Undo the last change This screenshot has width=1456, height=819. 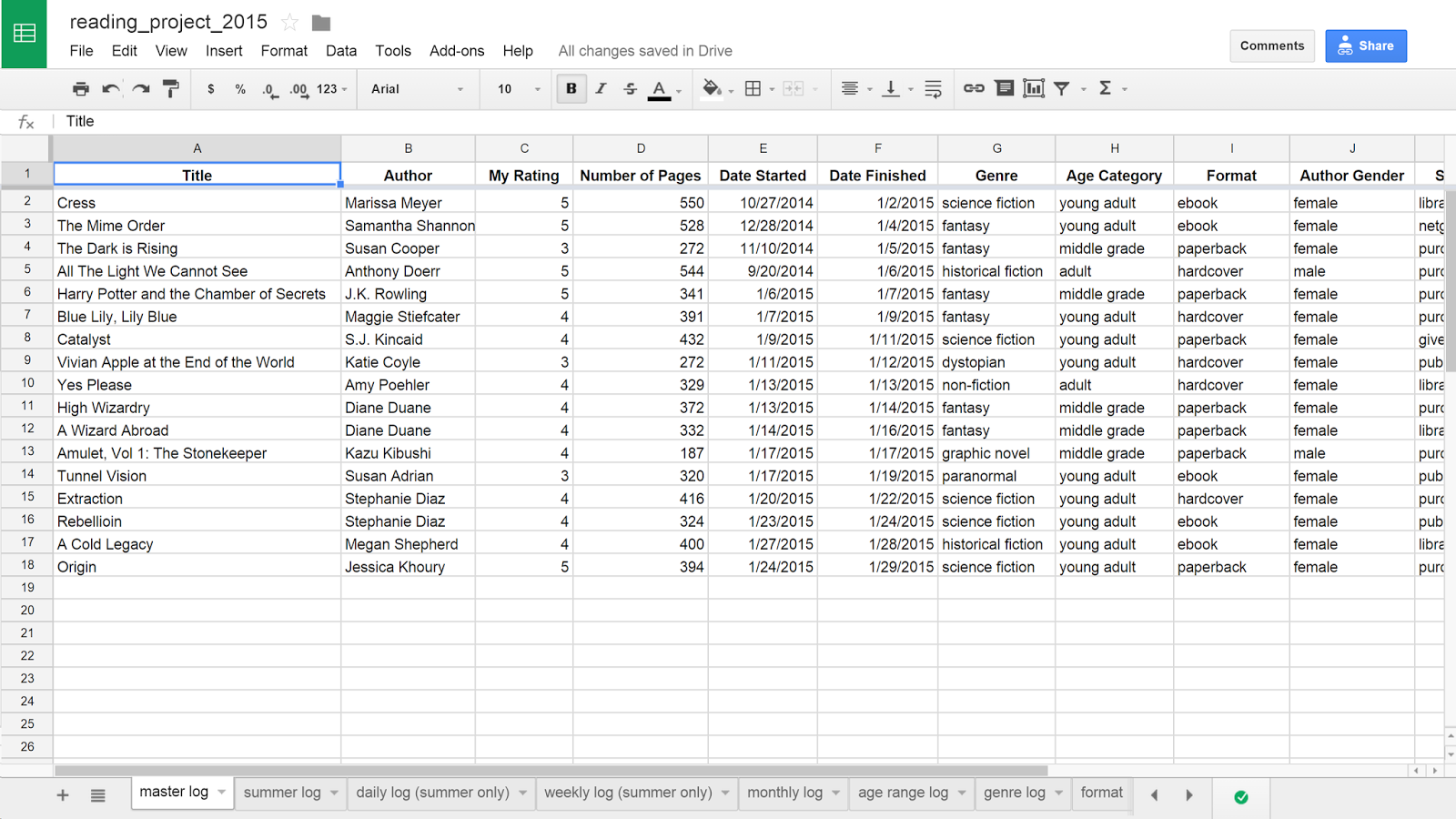(110, 88)
